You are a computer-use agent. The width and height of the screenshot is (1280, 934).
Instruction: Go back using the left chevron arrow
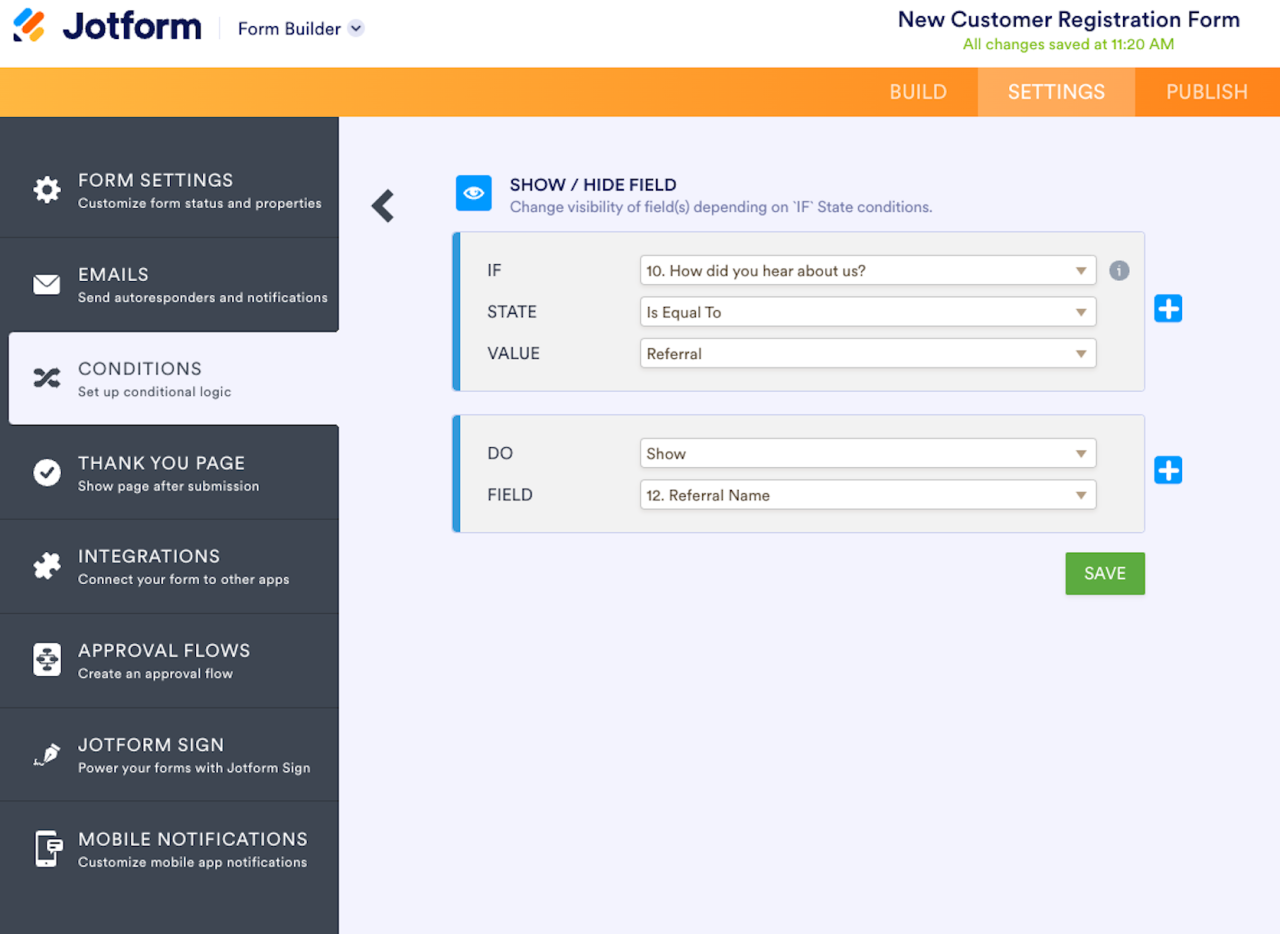[x=383, y=205]
